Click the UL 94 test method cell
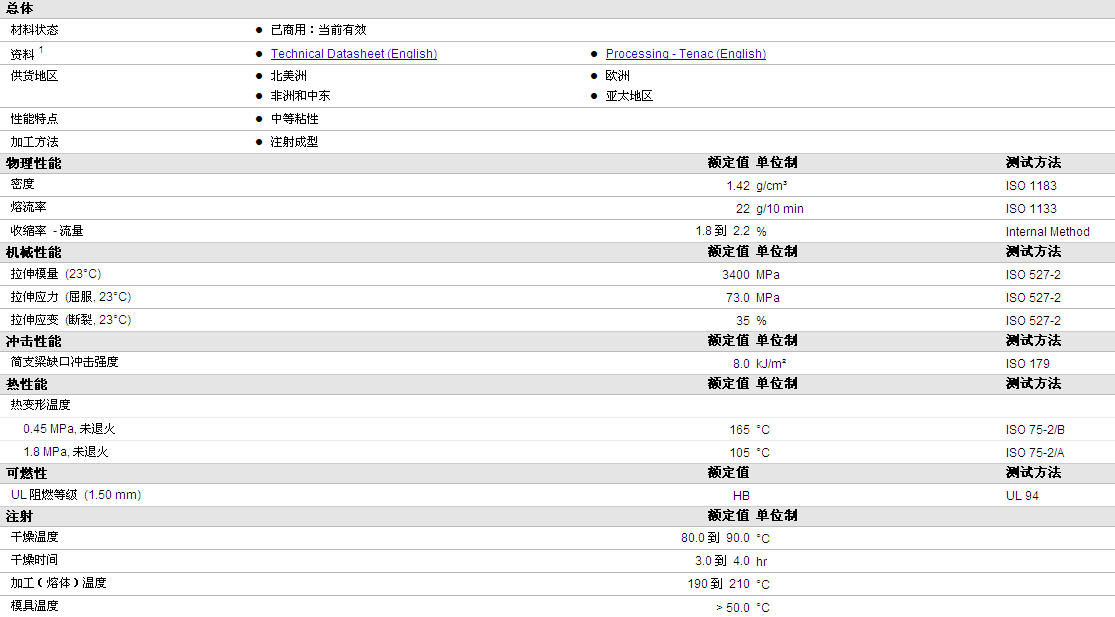Image resolution: width=1115 pixels, height=617 pixels. (x=1022, y=496)
